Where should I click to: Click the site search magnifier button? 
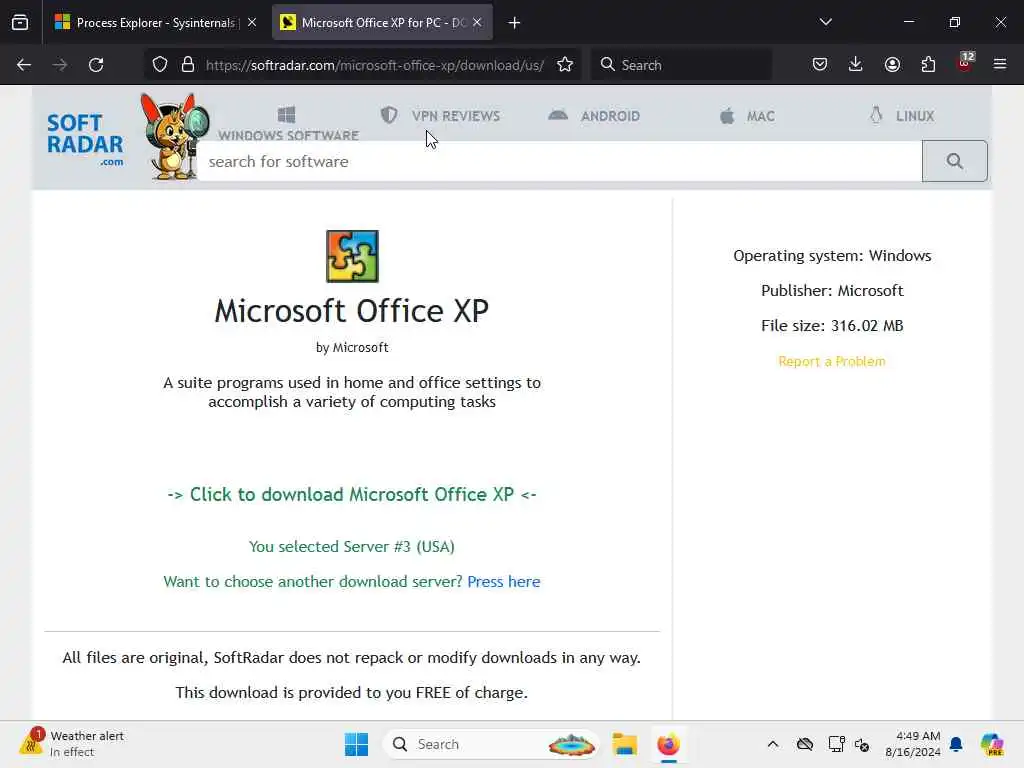pyautogui.click(x=954, y=161)
